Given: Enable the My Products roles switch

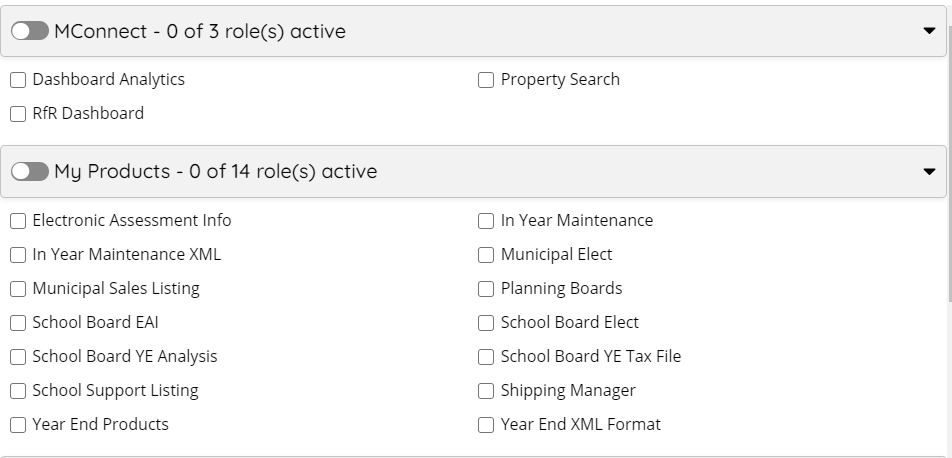Looking at the screenshot, I should coord(30,172).
